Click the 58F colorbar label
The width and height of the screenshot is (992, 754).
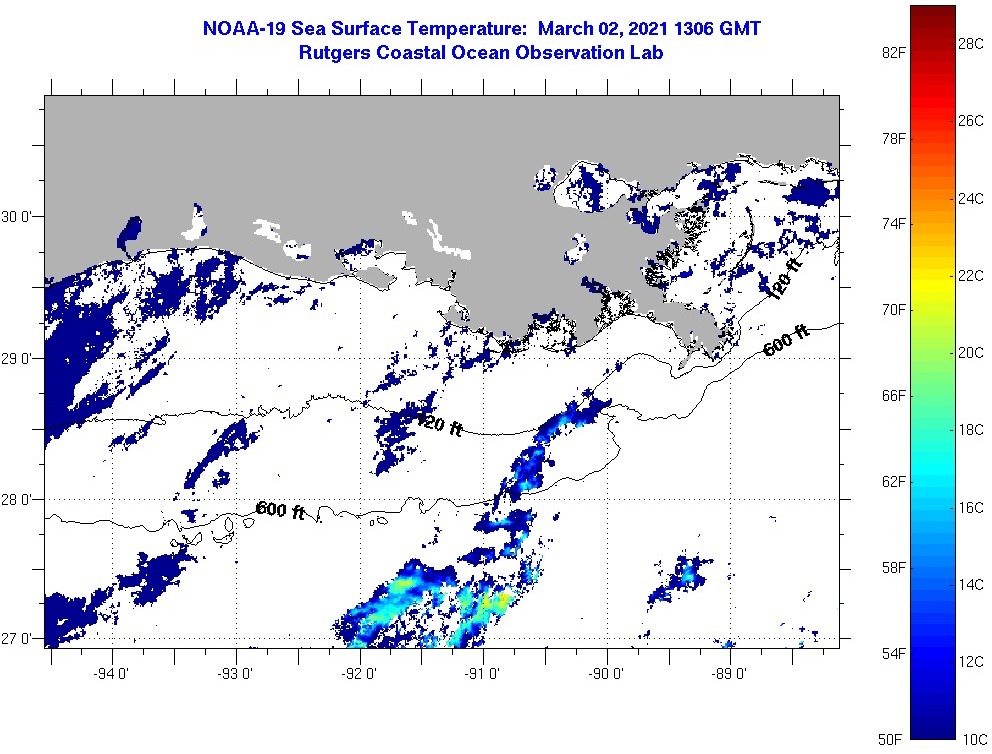[x=893, y=567]
